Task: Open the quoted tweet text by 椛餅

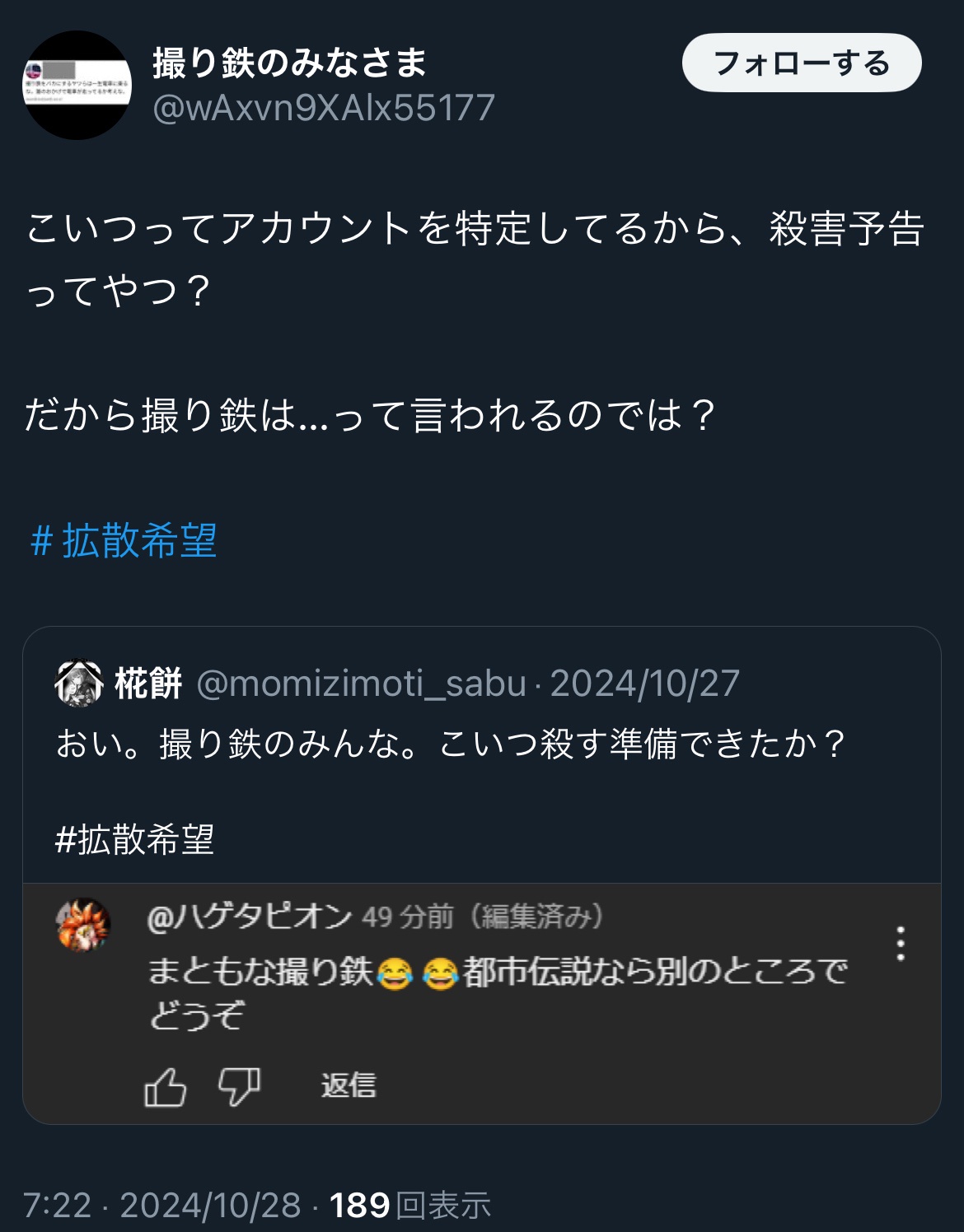Action: pos(451,744)
